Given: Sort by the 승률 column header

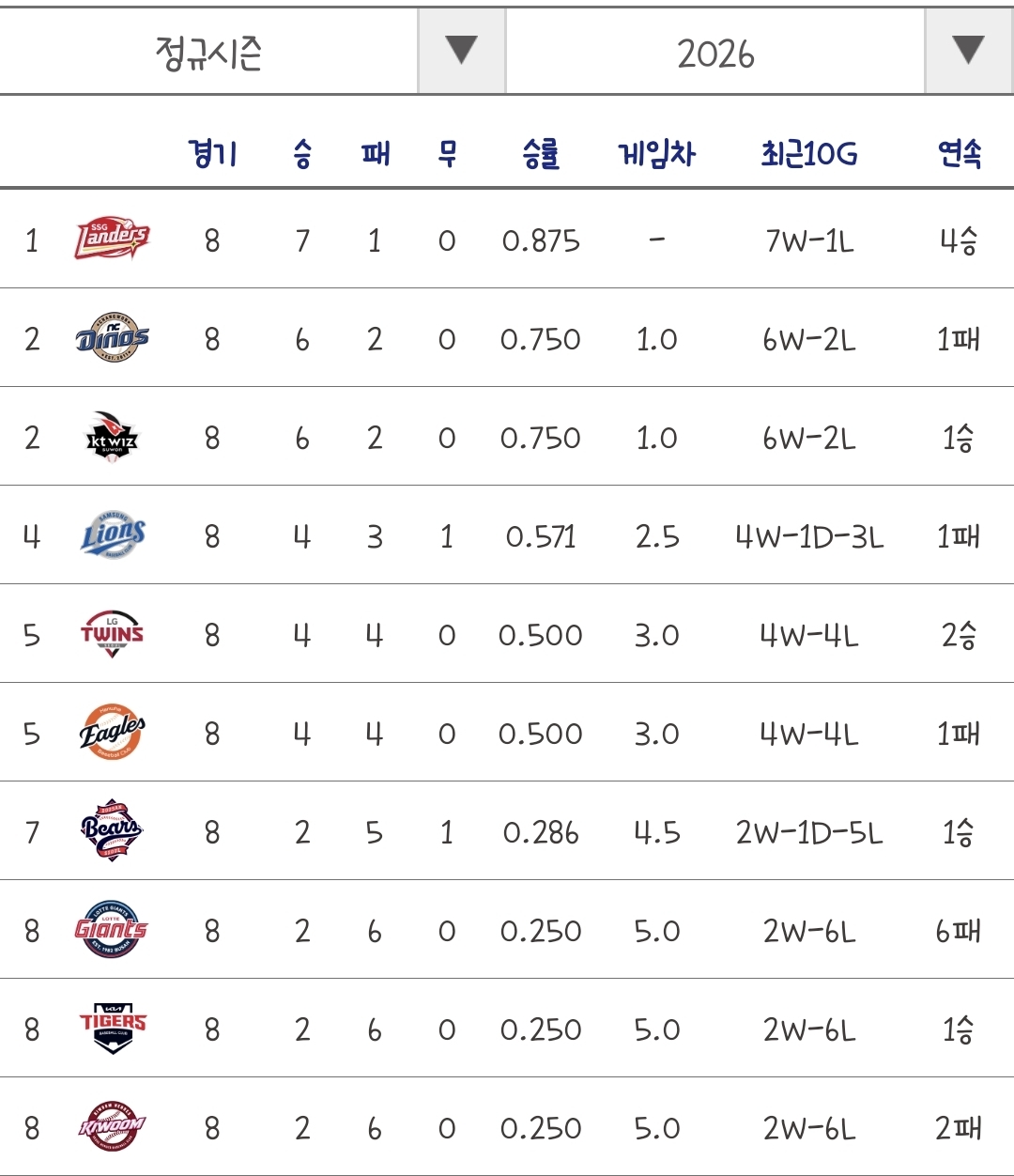Looking at the screenshot, I should [x=541, y=153].
